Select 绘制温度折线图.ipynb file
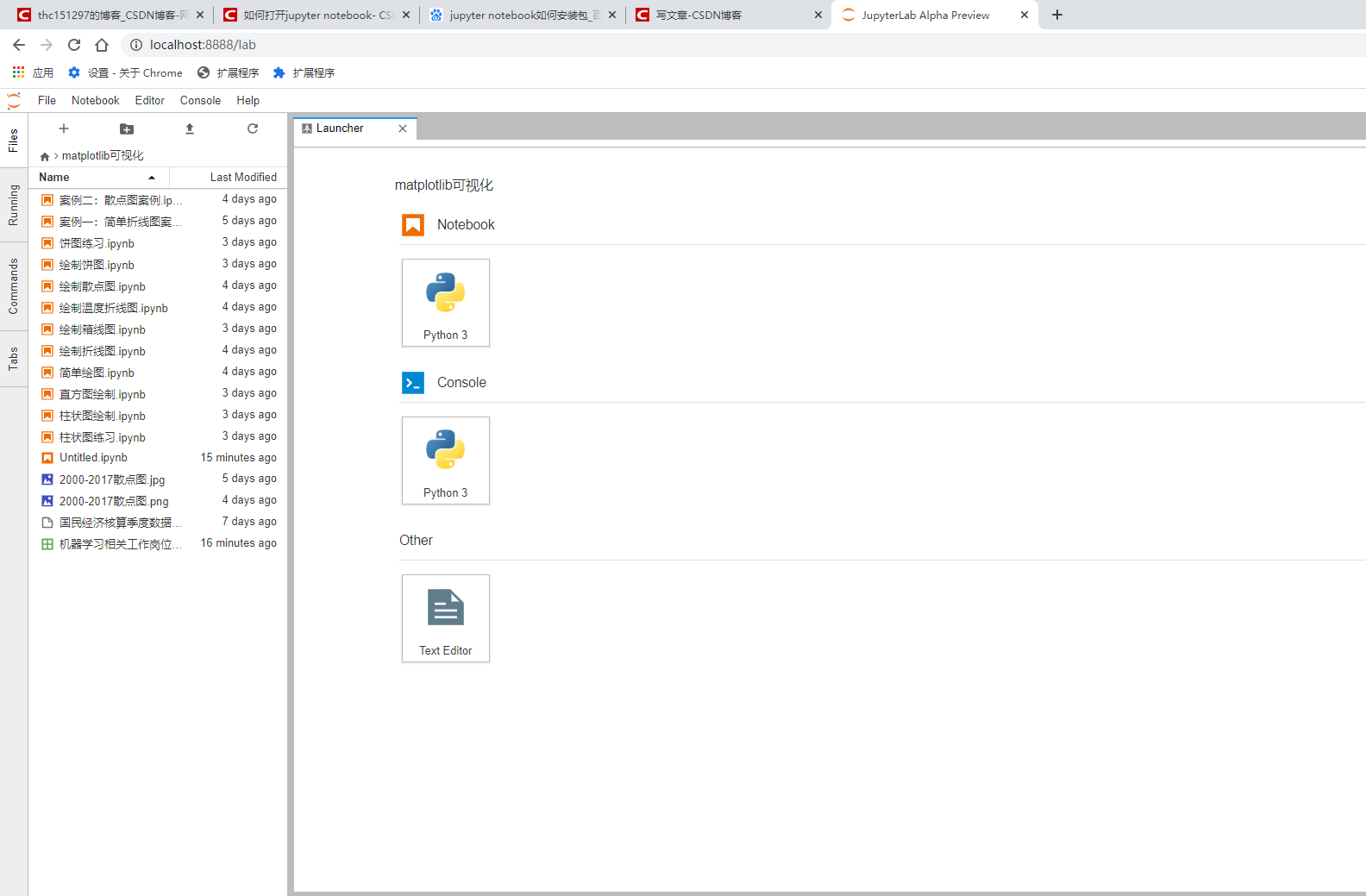Viewport: 1366px width, 896px height. [x=158, y=308]
